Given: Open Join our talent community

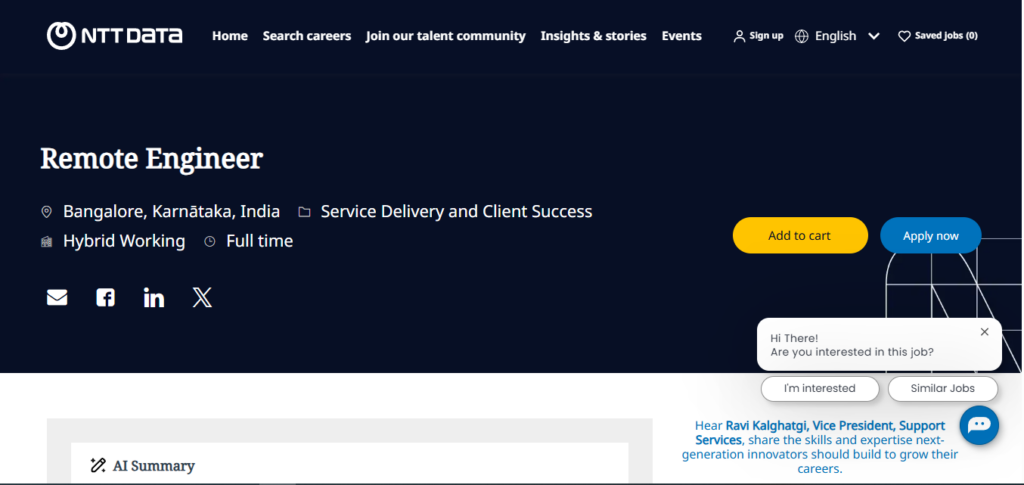Looking at the screenshot, I should pyautogui.click(x=445, y=36).
